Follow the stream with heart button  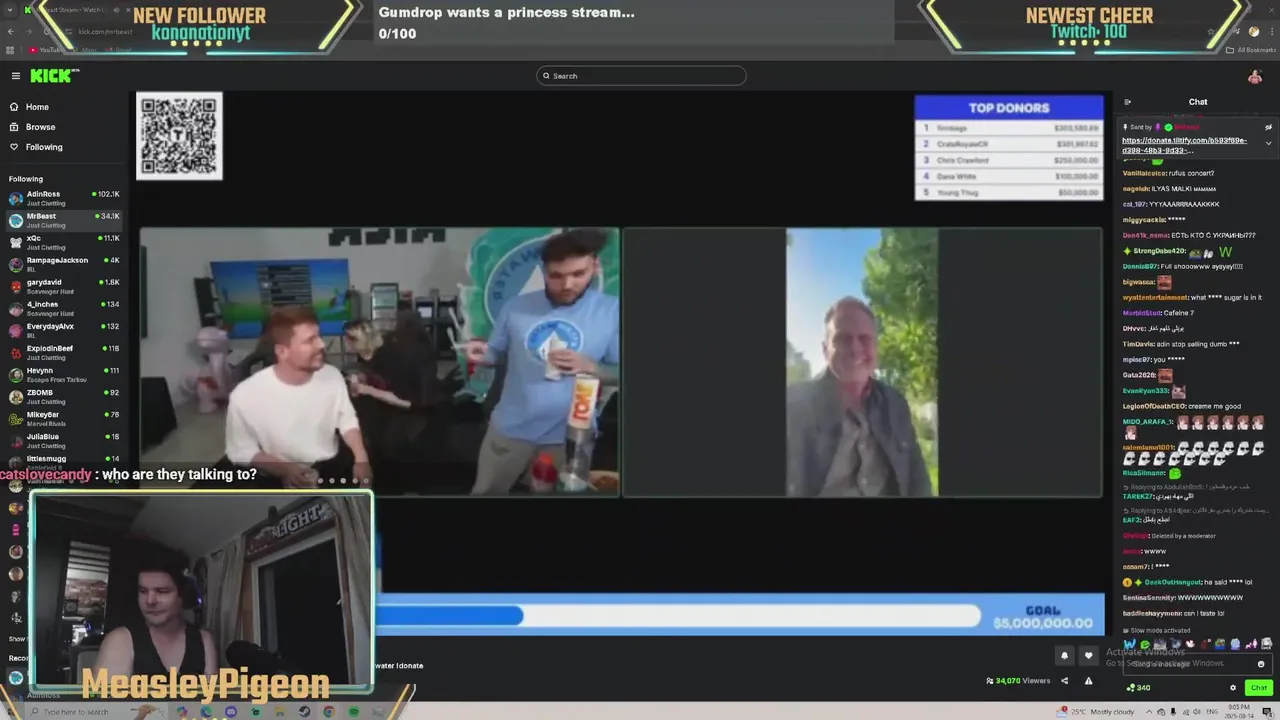[1089, 656]
